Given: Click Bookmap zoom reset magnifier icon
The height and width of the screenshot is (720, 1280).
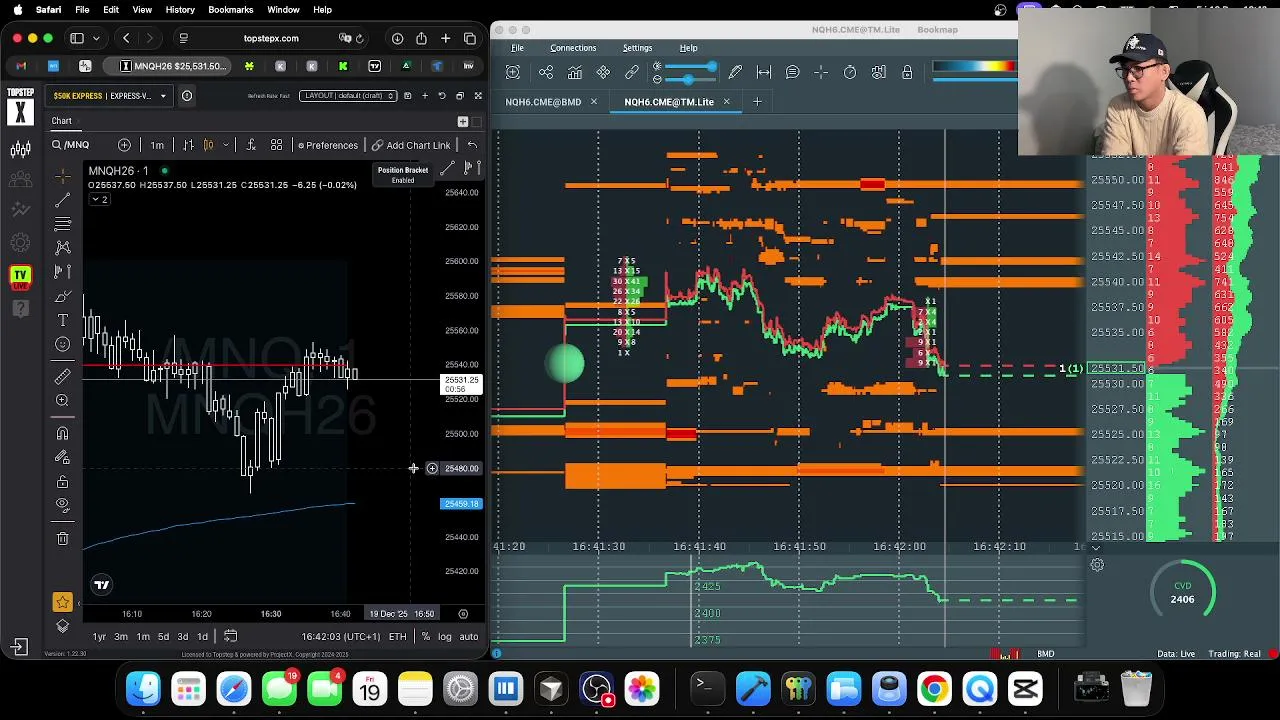Looking at the screenshot, I should coord(513,72).
